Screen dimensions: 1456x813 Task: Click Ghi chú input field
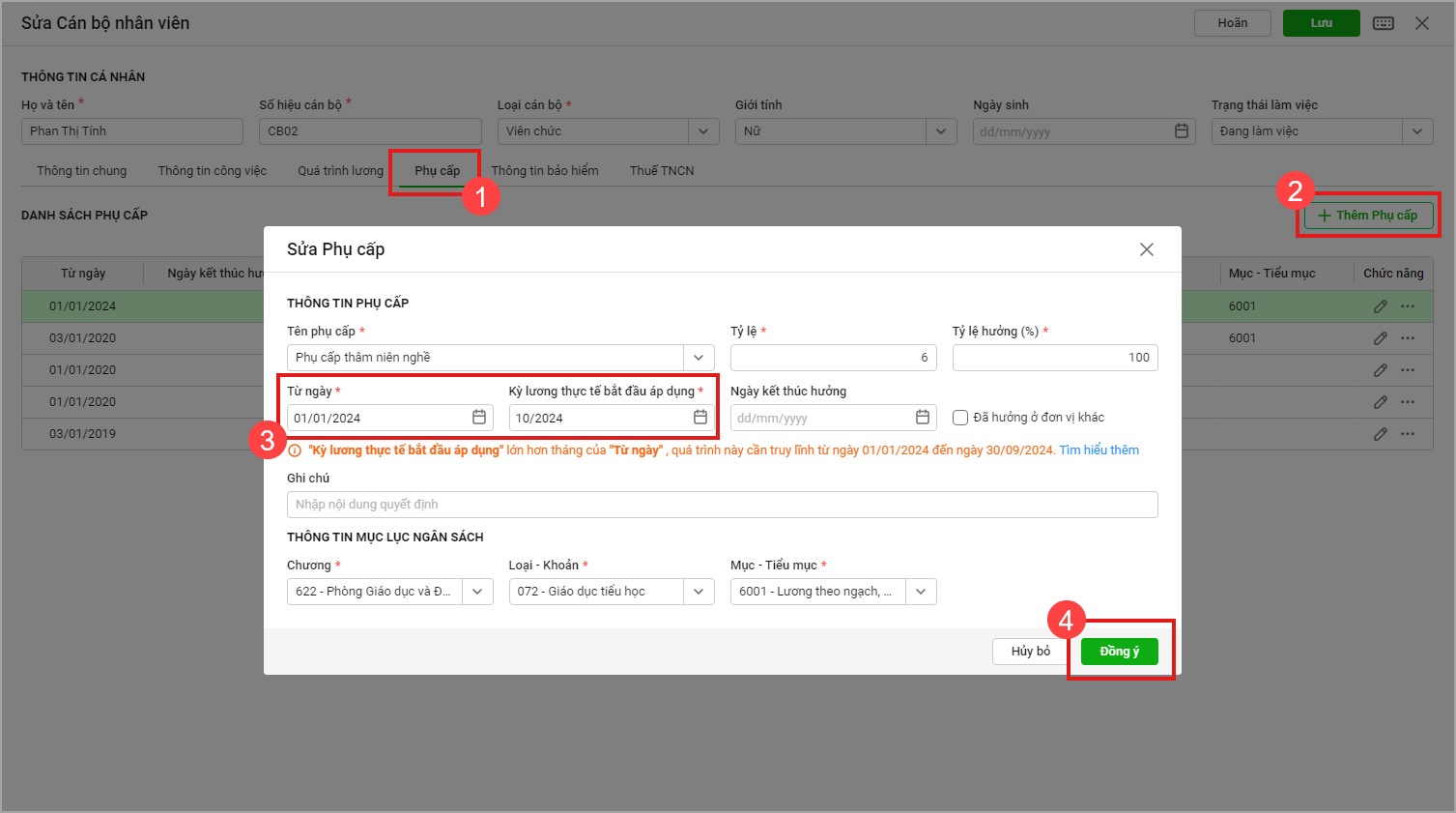tap(723, 505)
